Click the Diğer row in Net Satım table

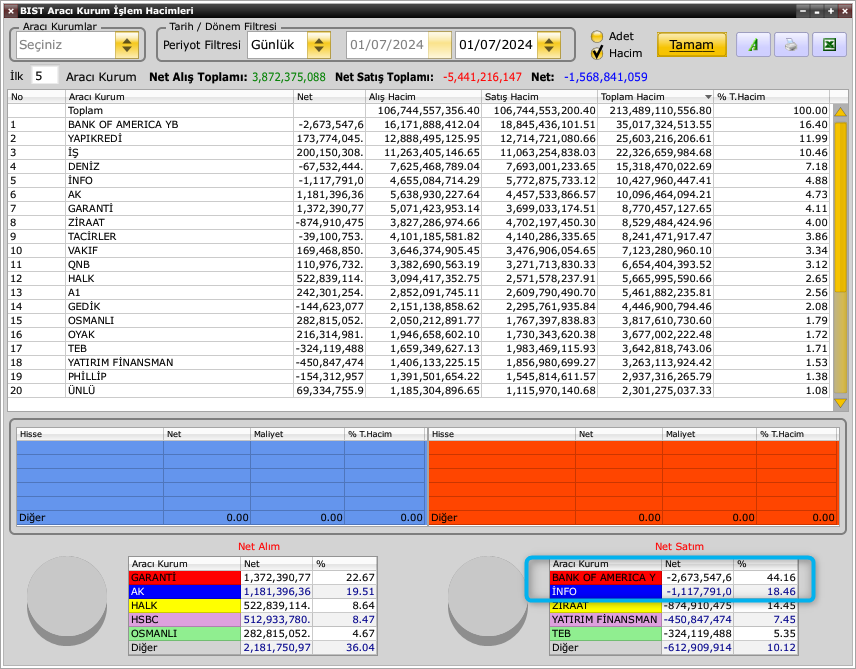click(x=674, y=648)
